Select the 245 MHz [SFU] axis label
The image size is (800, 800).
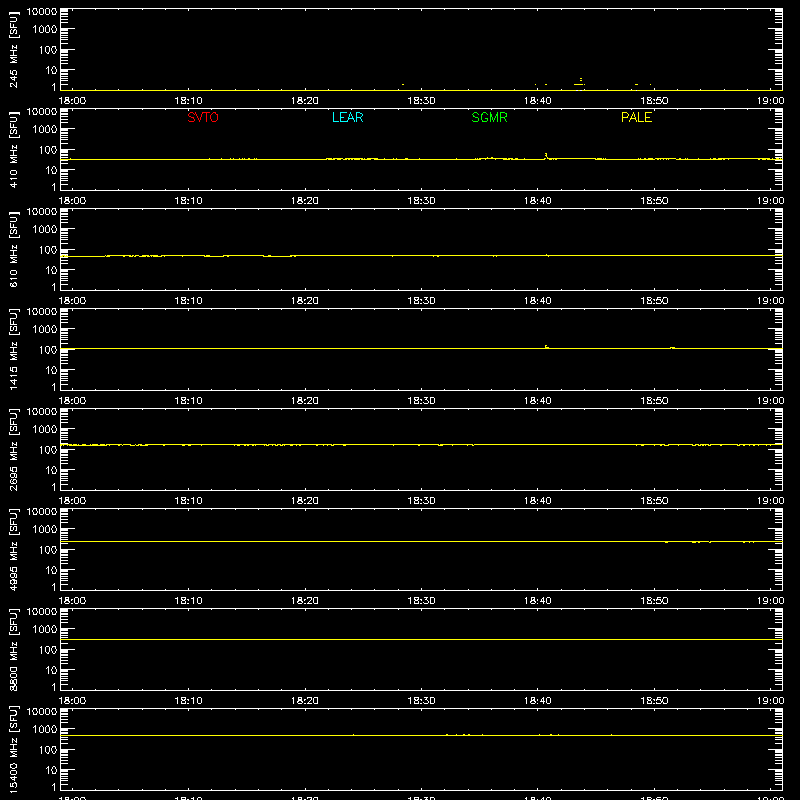pos(13,49)
